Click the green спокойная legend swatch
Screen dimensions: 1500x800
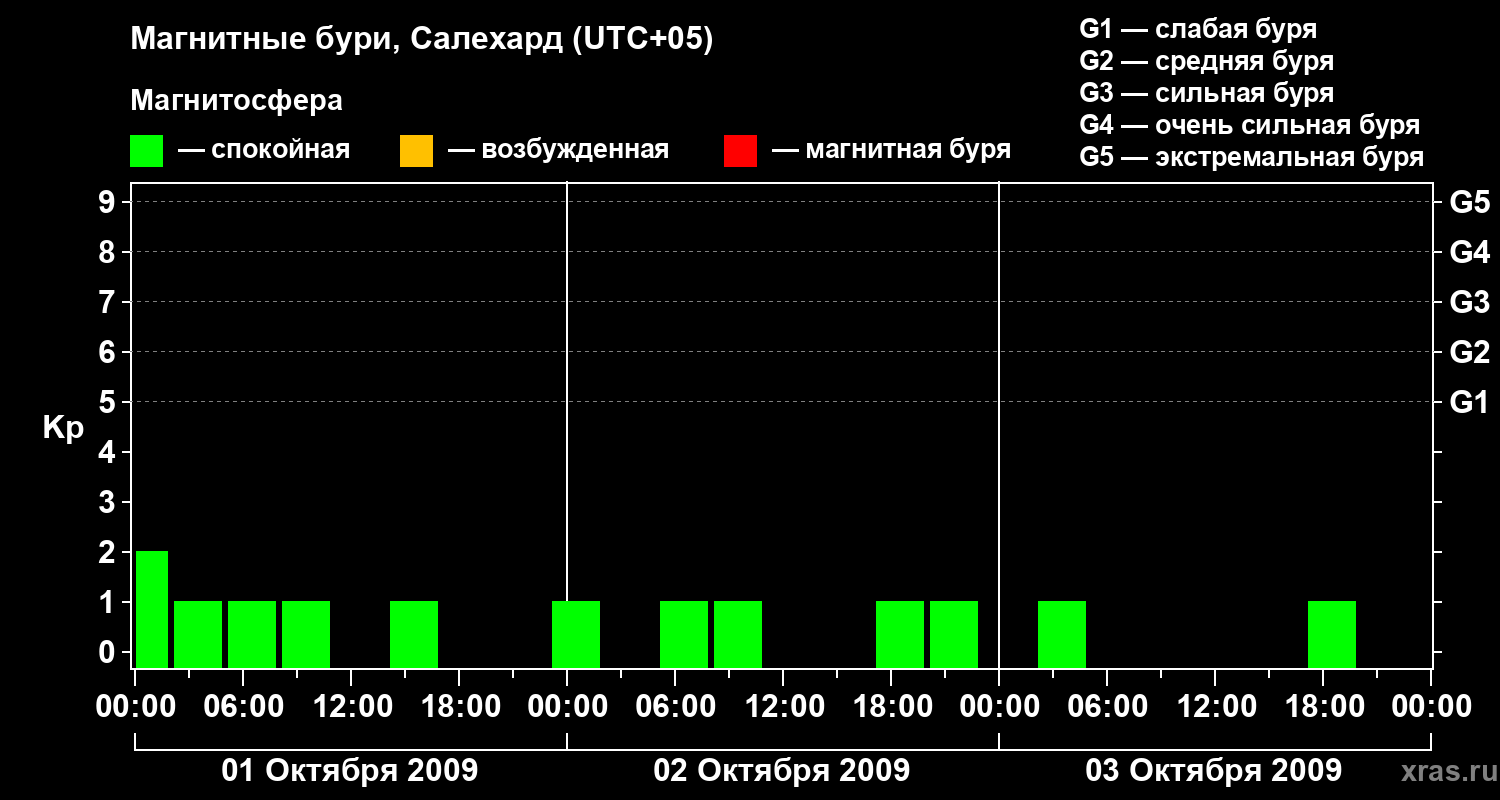click(147, 151)
